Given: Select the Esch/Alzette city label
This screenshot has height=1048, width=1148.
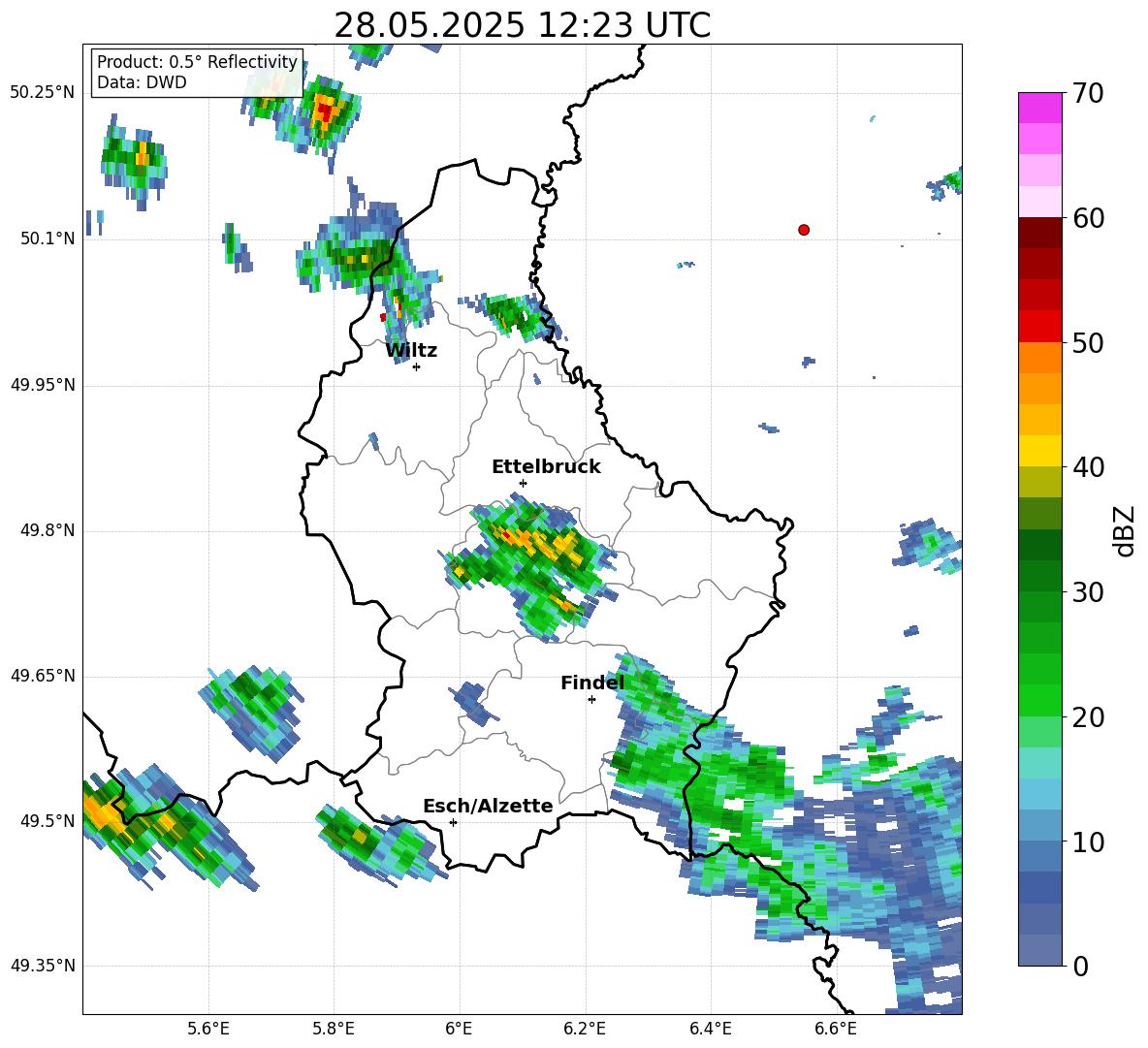Looking at the screenshot, I should [x=488, y=806].
